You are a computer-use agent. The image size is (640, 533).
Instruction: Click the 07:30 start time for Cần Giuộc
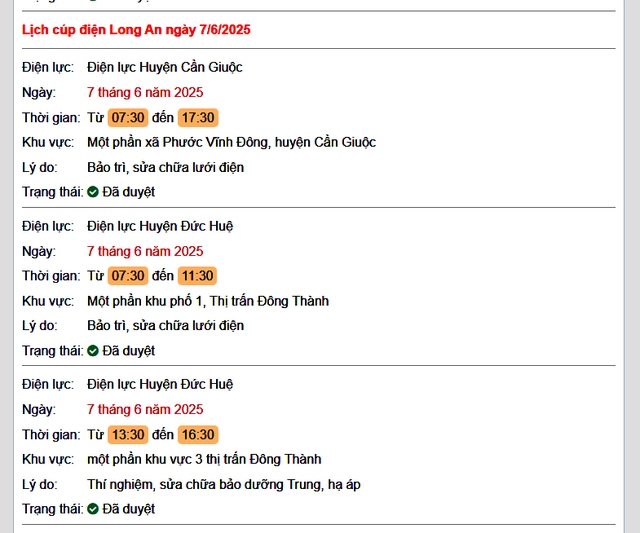(128, 118)
